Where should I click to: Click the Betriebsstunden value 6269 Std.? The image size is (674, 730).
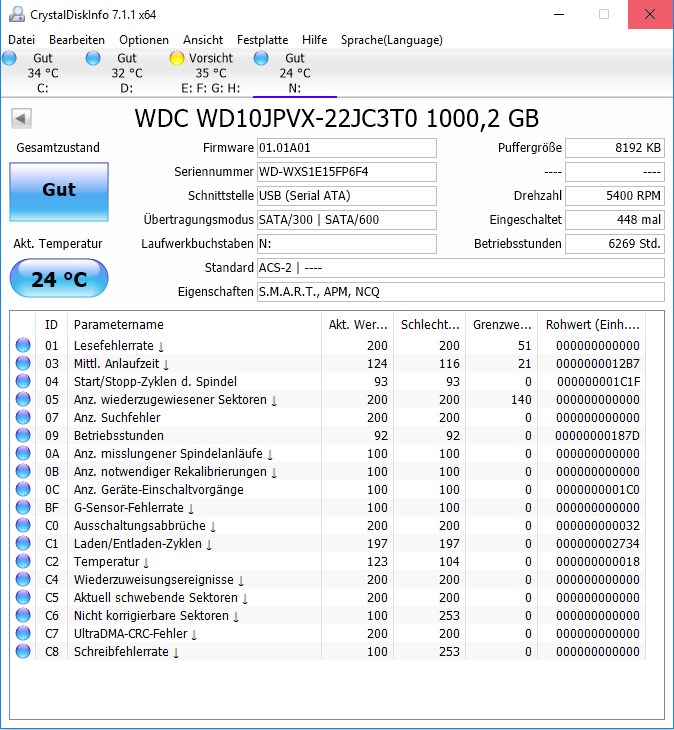[x=615, y=244]
